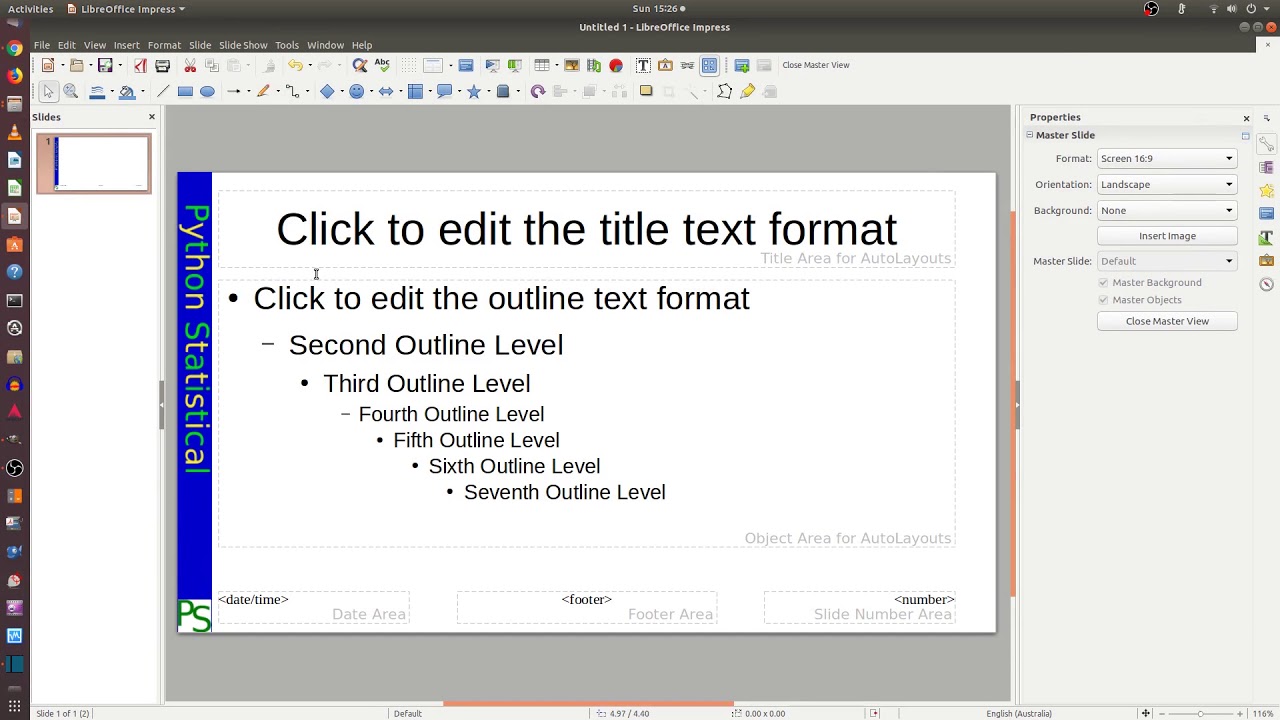
Task: Open the Help menu
Action: pos(362,45)
